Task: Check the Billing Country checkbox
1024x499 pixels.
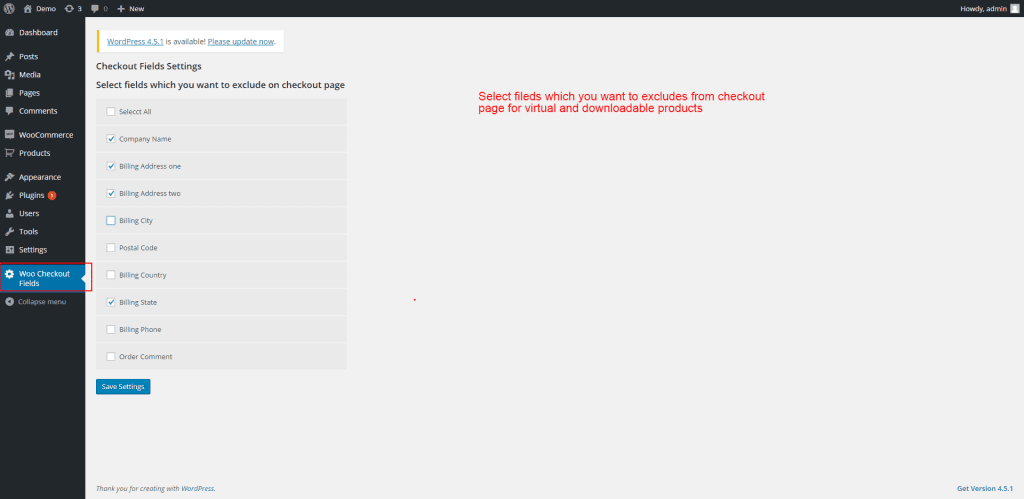Action: pyautogui.click(x=110, y=275)
